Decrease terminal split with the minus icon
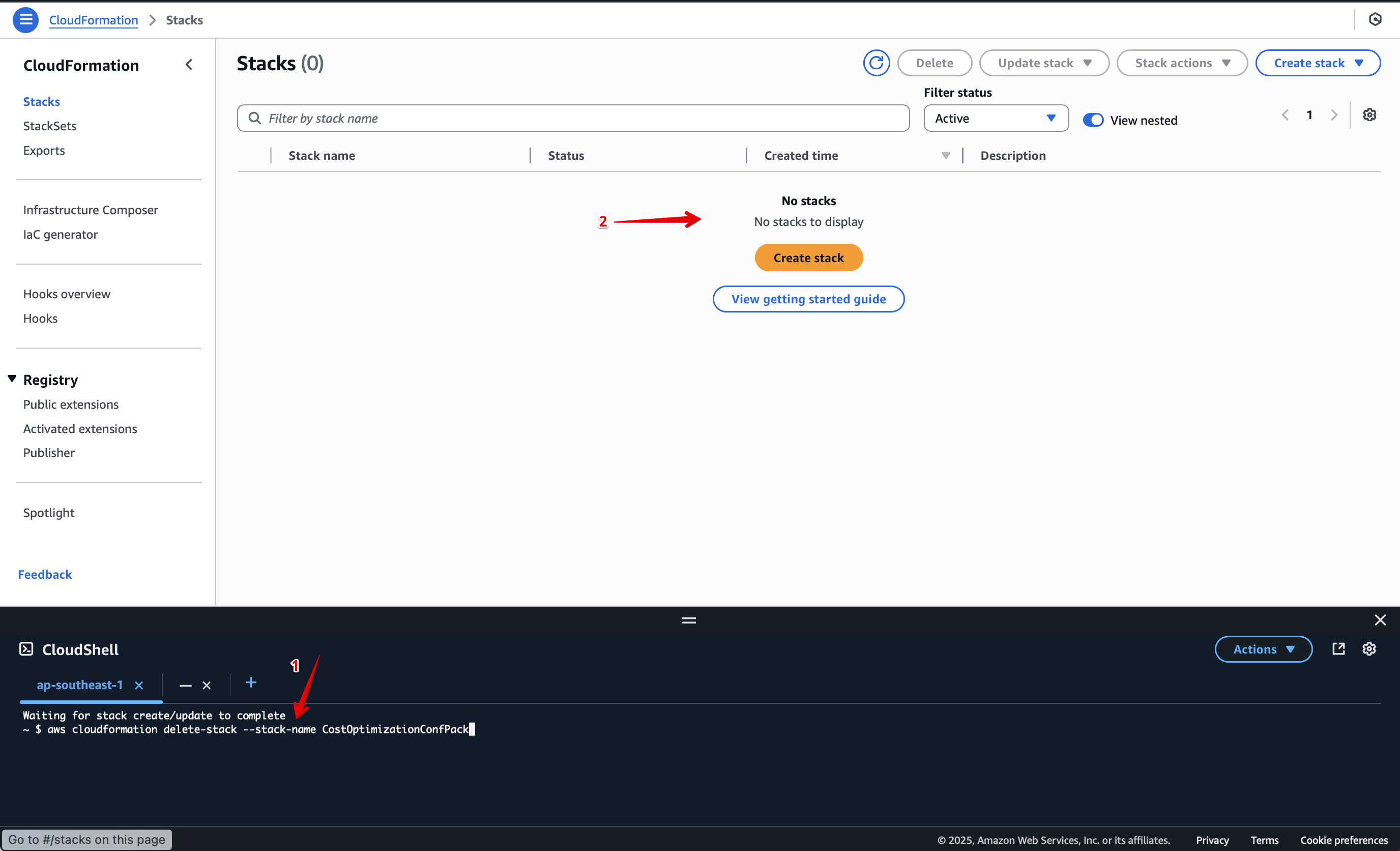 [185, 685]
